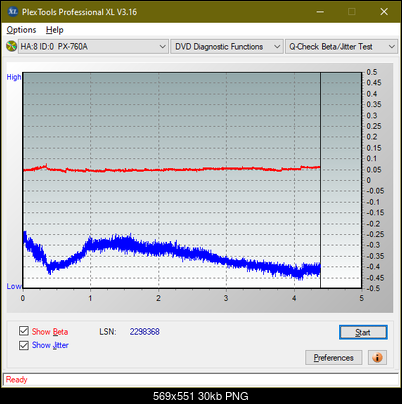The image size is (402, 404).
Task: Open the Q-Check Beta/Jitter Test dropdown
Action: point(341,47)
